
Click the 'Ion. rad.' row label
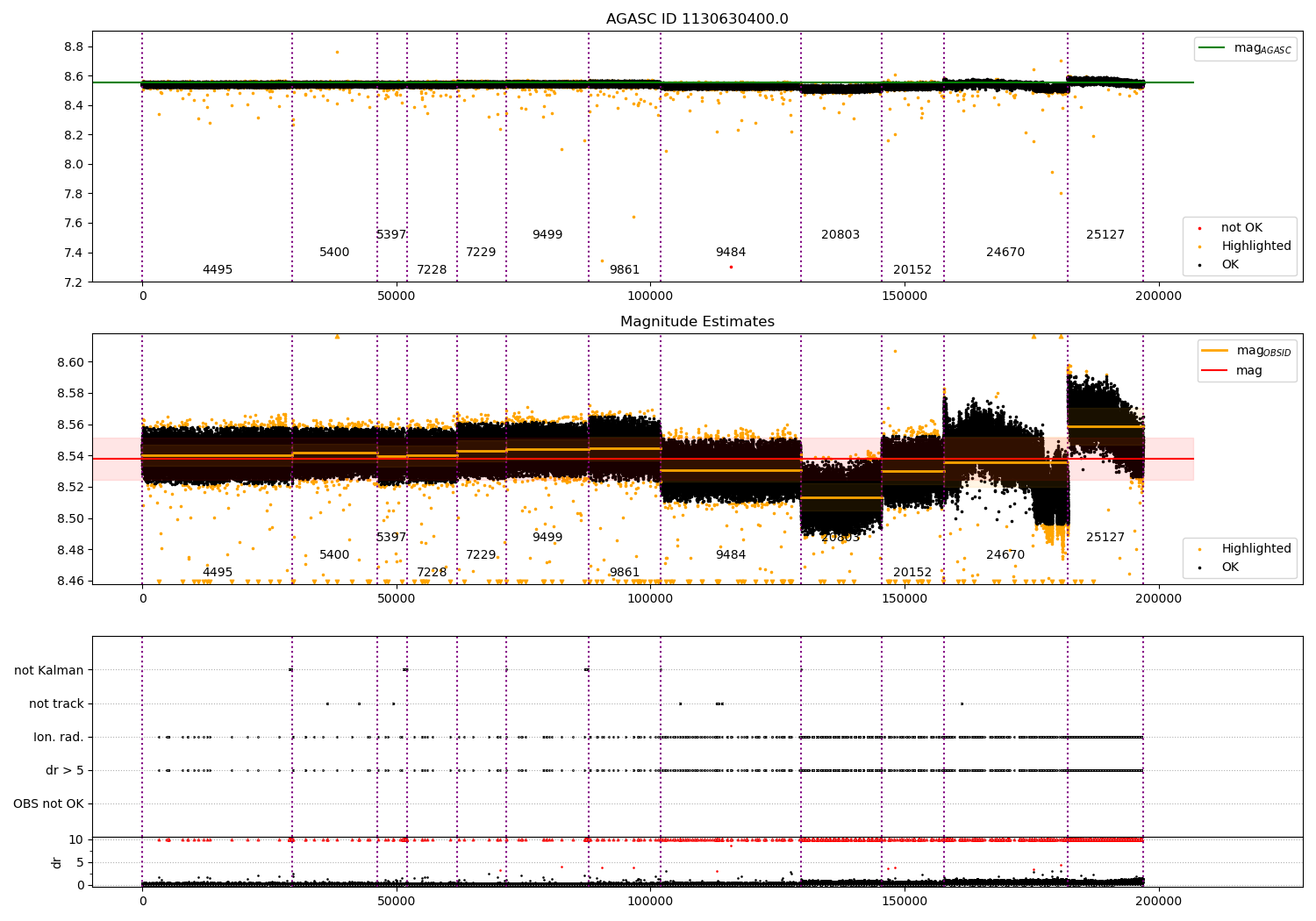tap(59, 738)
